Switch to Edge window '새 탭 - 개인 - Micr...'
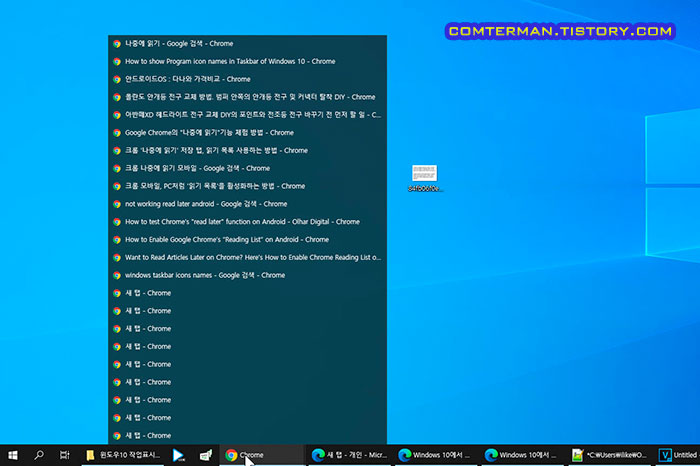700x466 pixels. (x=350, y=455)
